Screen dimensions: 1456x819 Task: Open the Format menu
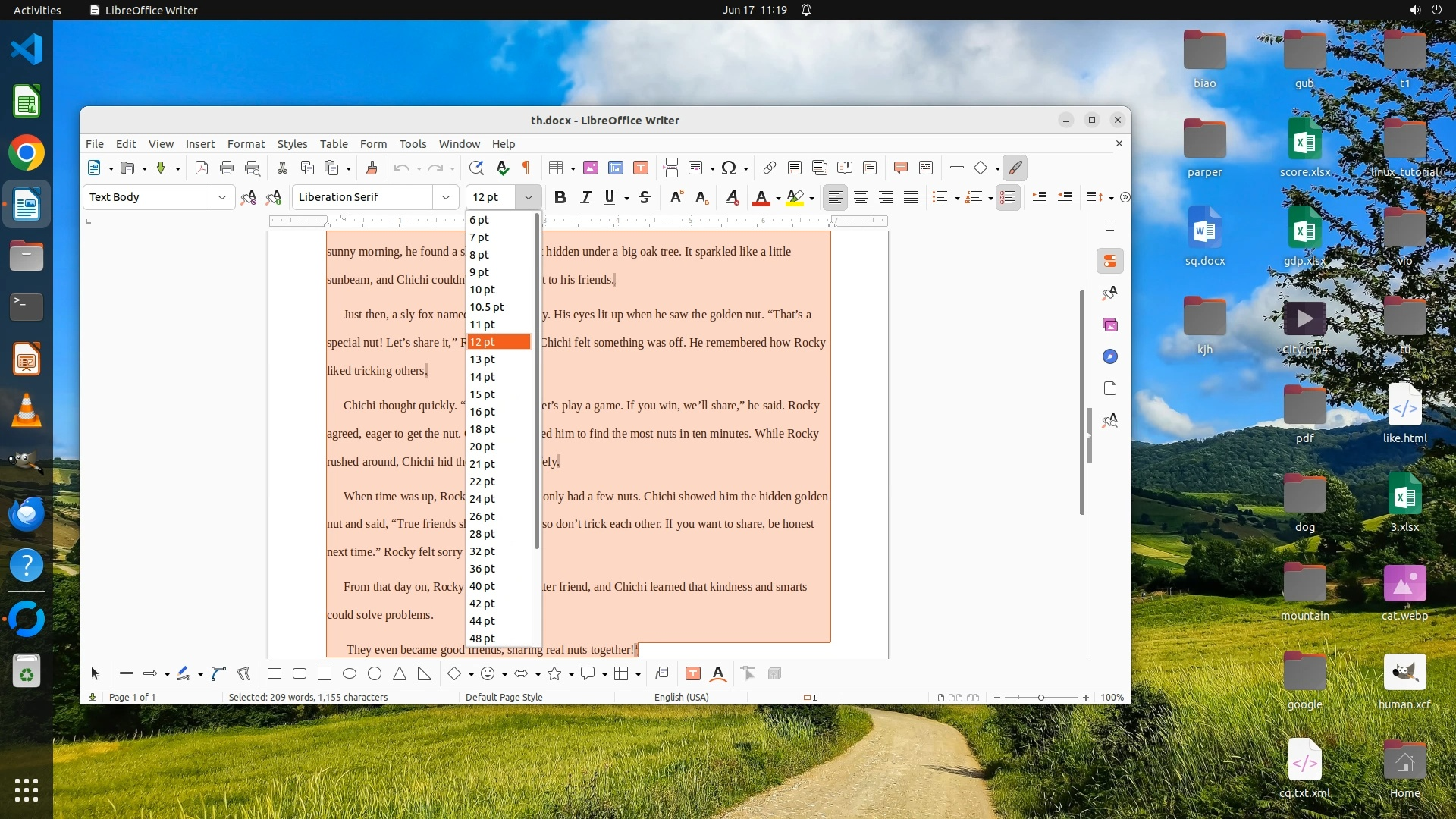[246, 143]
